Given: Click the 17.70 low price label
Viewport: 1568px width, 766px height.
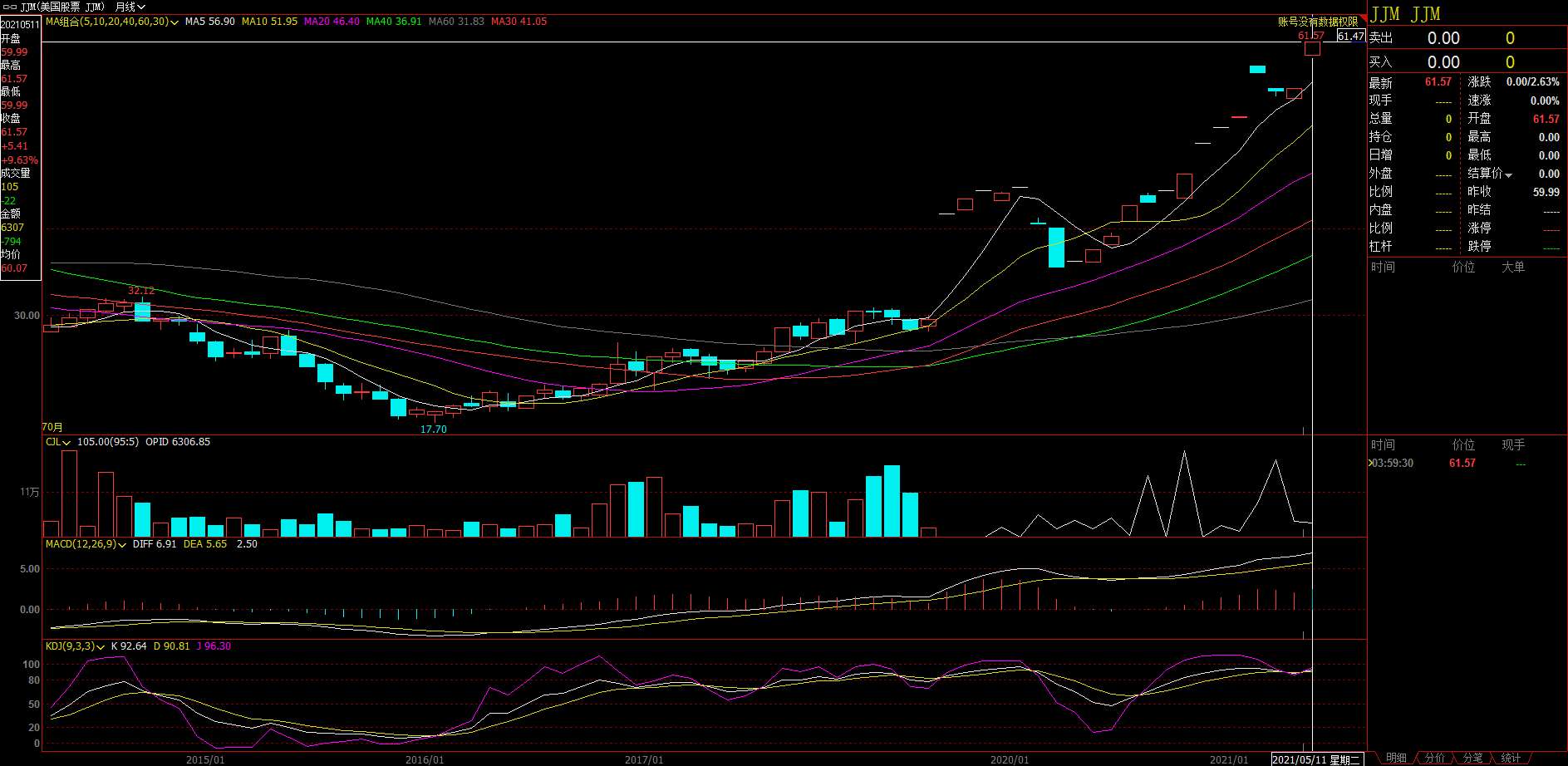Looking at the screenshot, I should [x=433, y=430].
